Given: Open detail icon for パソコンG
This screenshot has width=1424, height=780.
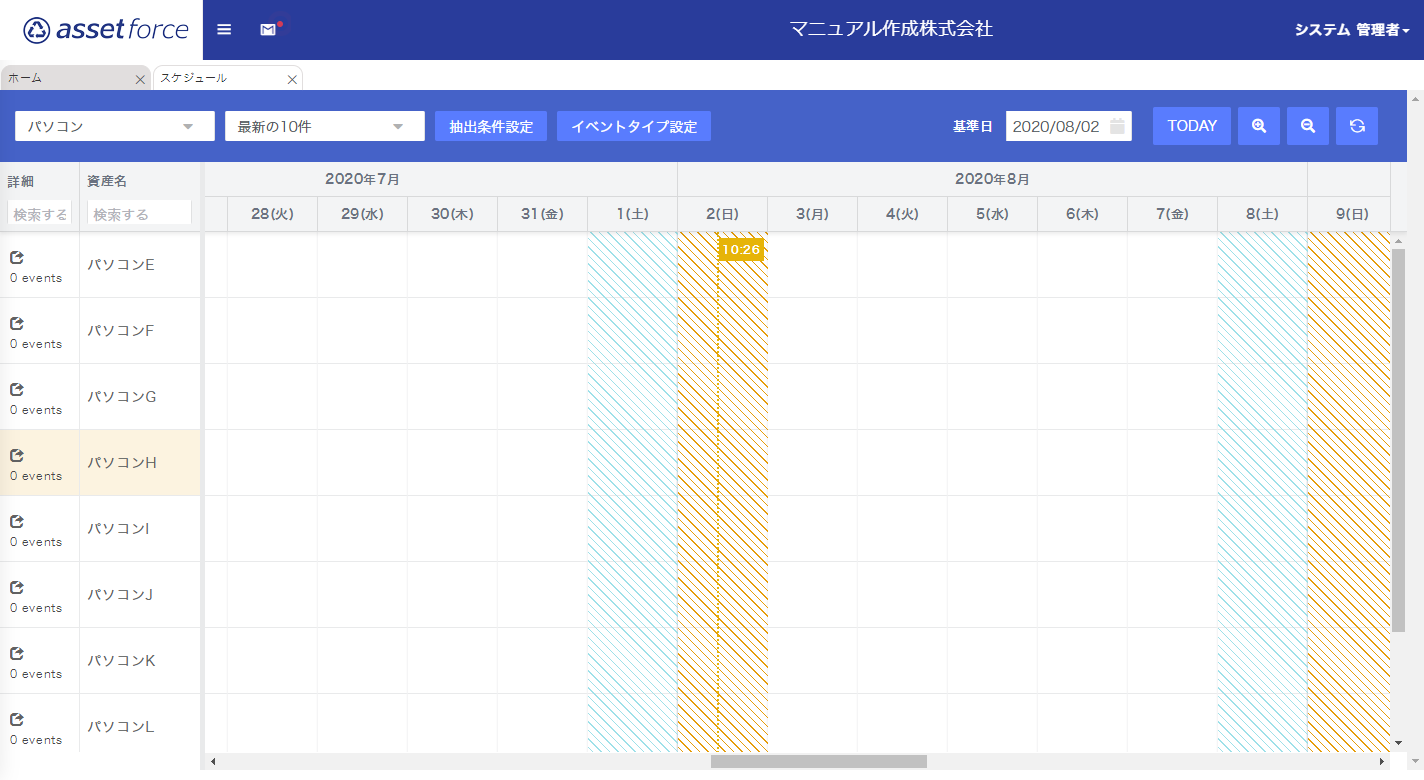Looking at the screenshot, I should pos(17,389).
